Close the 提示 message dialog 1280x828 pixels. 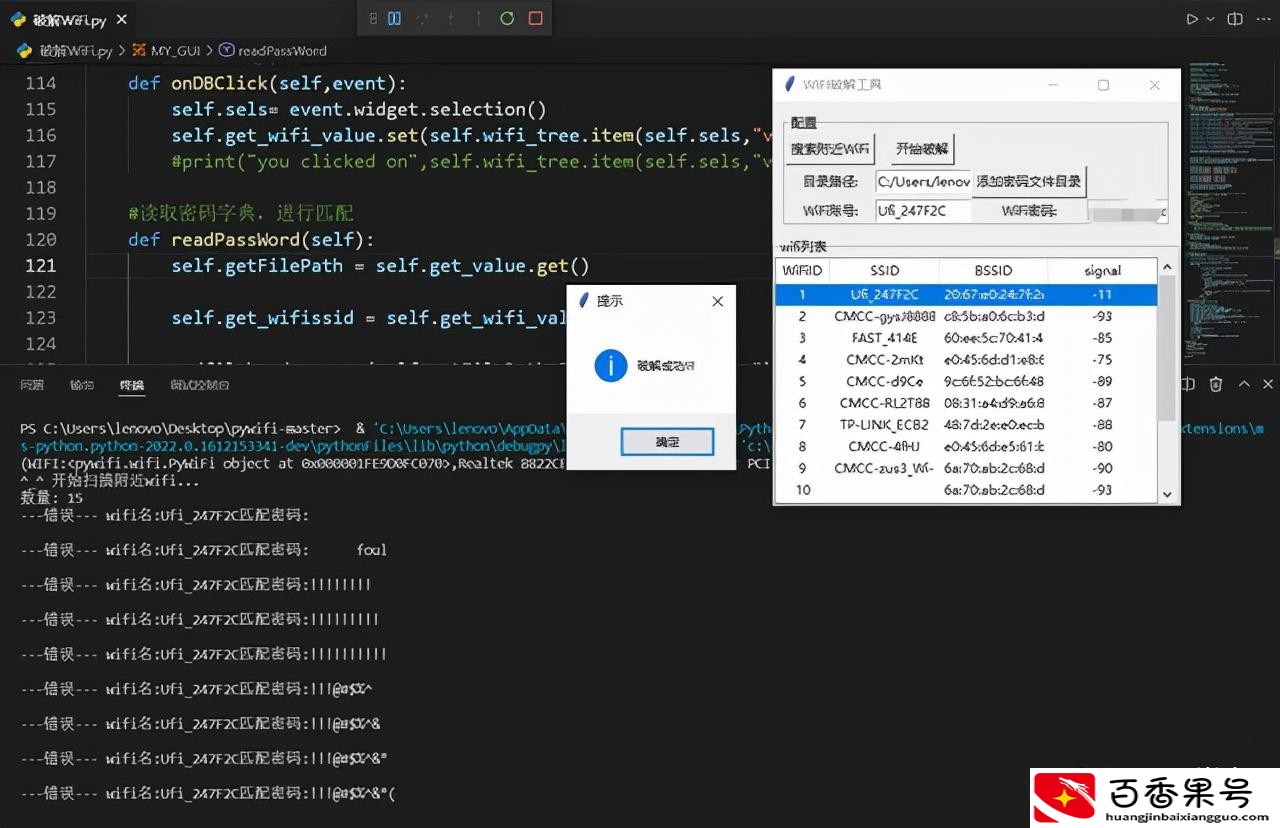pyautogui.click(x=718, y=301)
